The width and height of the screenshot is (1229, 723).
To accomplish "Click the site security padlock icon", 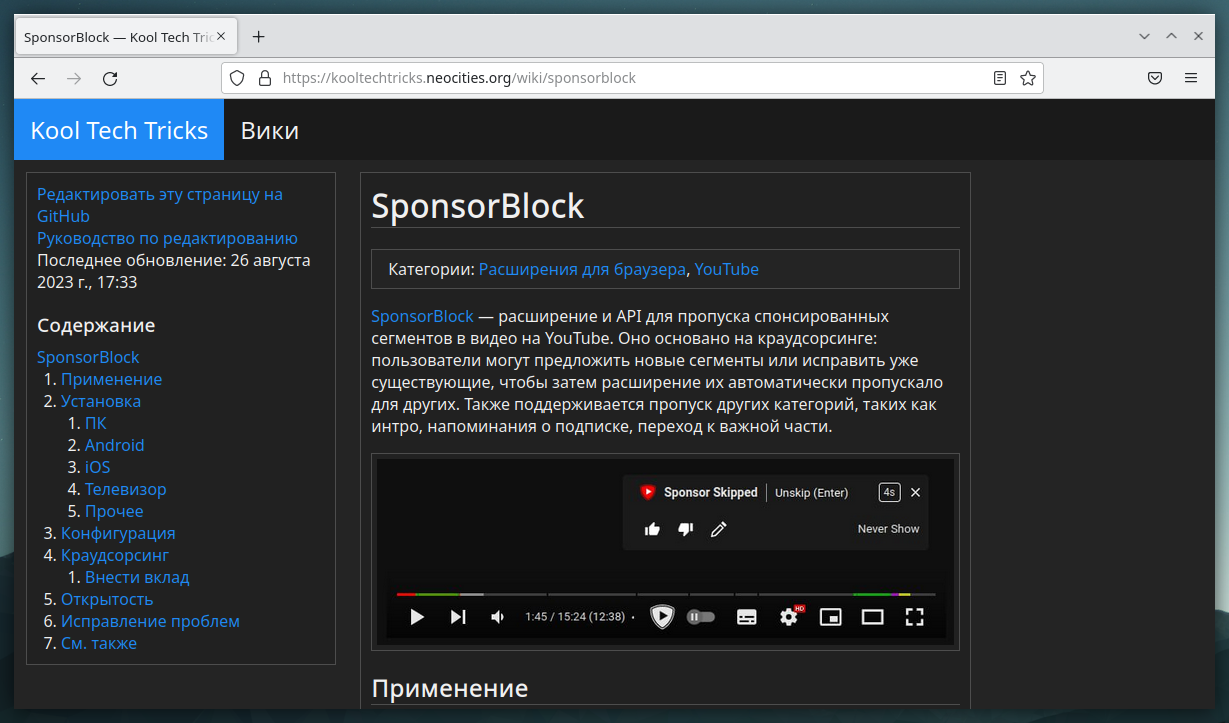I will (x=264, y=78).
